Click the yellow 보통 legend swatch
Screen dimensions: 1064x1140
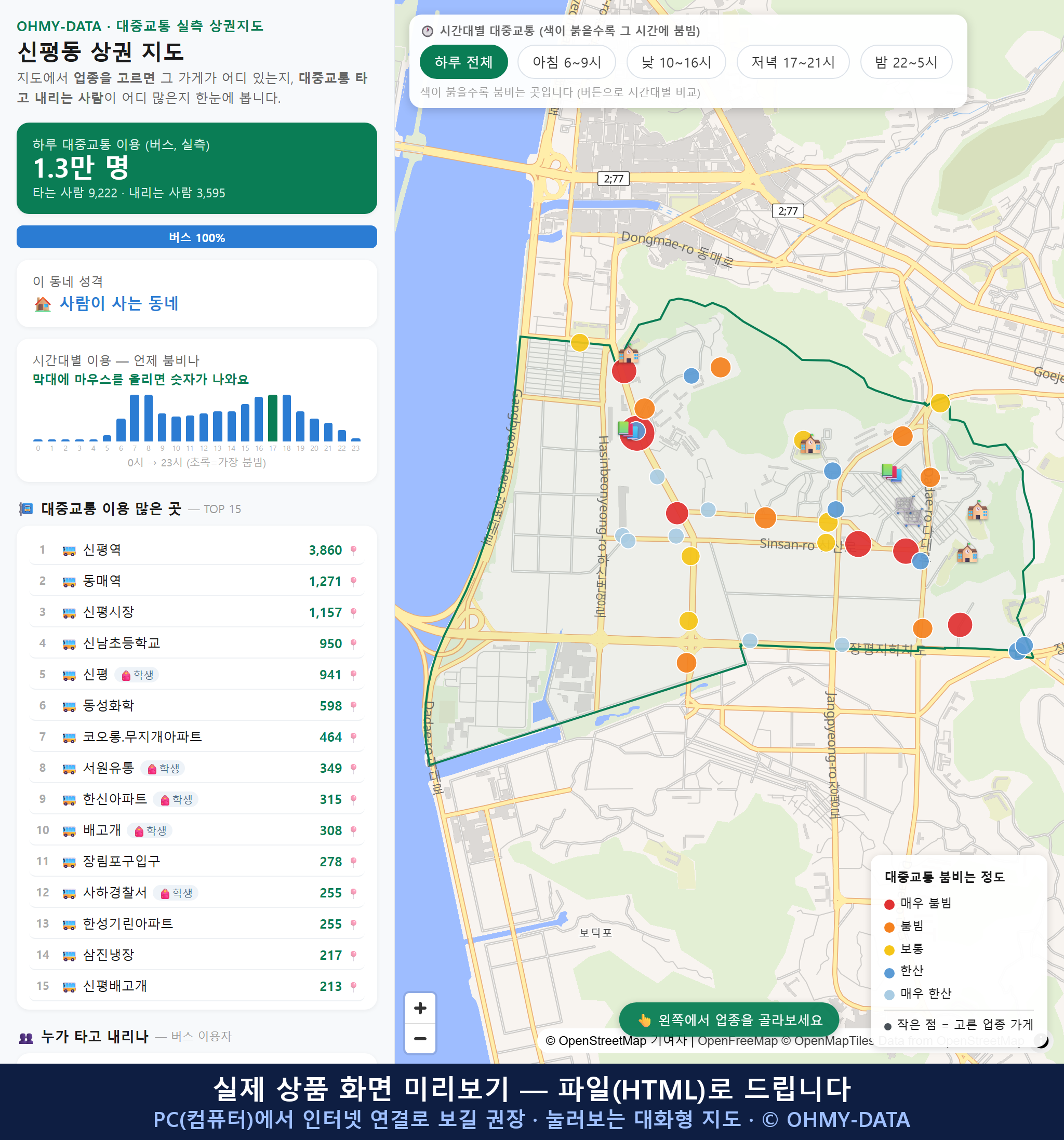pyautogui.click(x=889, y=950)
